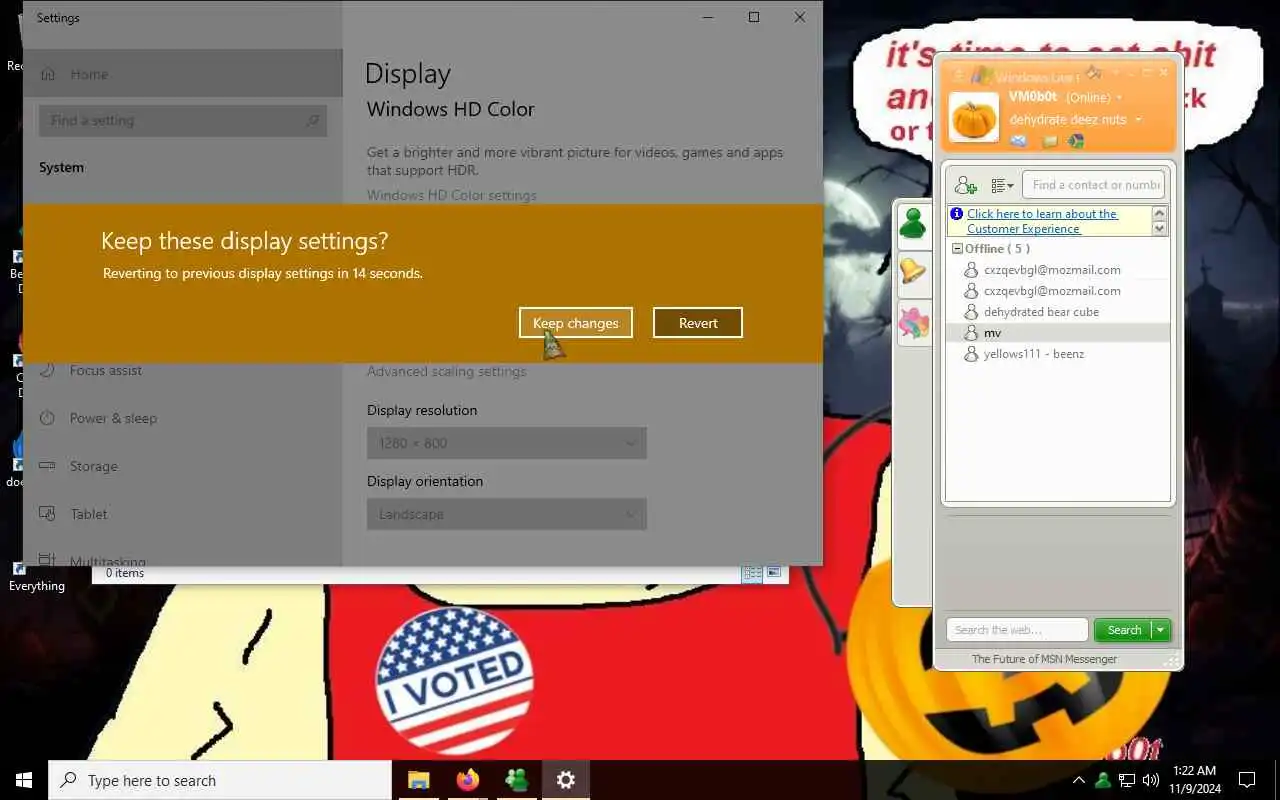The image size is (1280, 800).
Task: Open the volume speaker tray icon
Action: click(1151, 780)
